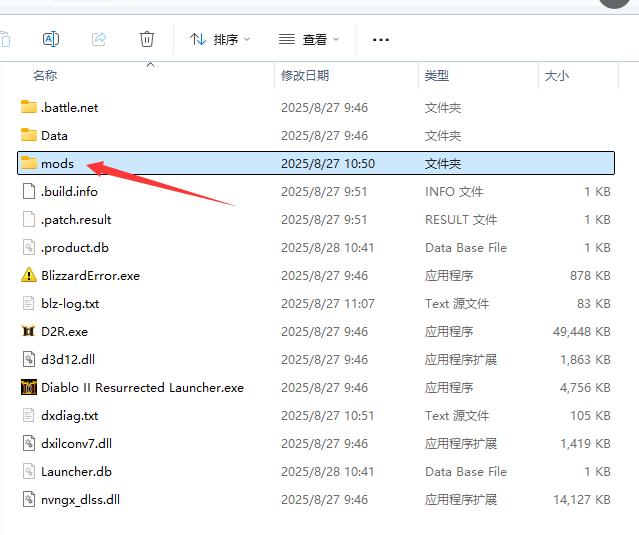Viewport: 639px width, 535px height.
Task: Click the dxilconv7.dll file icon
Action: (x=29, y=443)
